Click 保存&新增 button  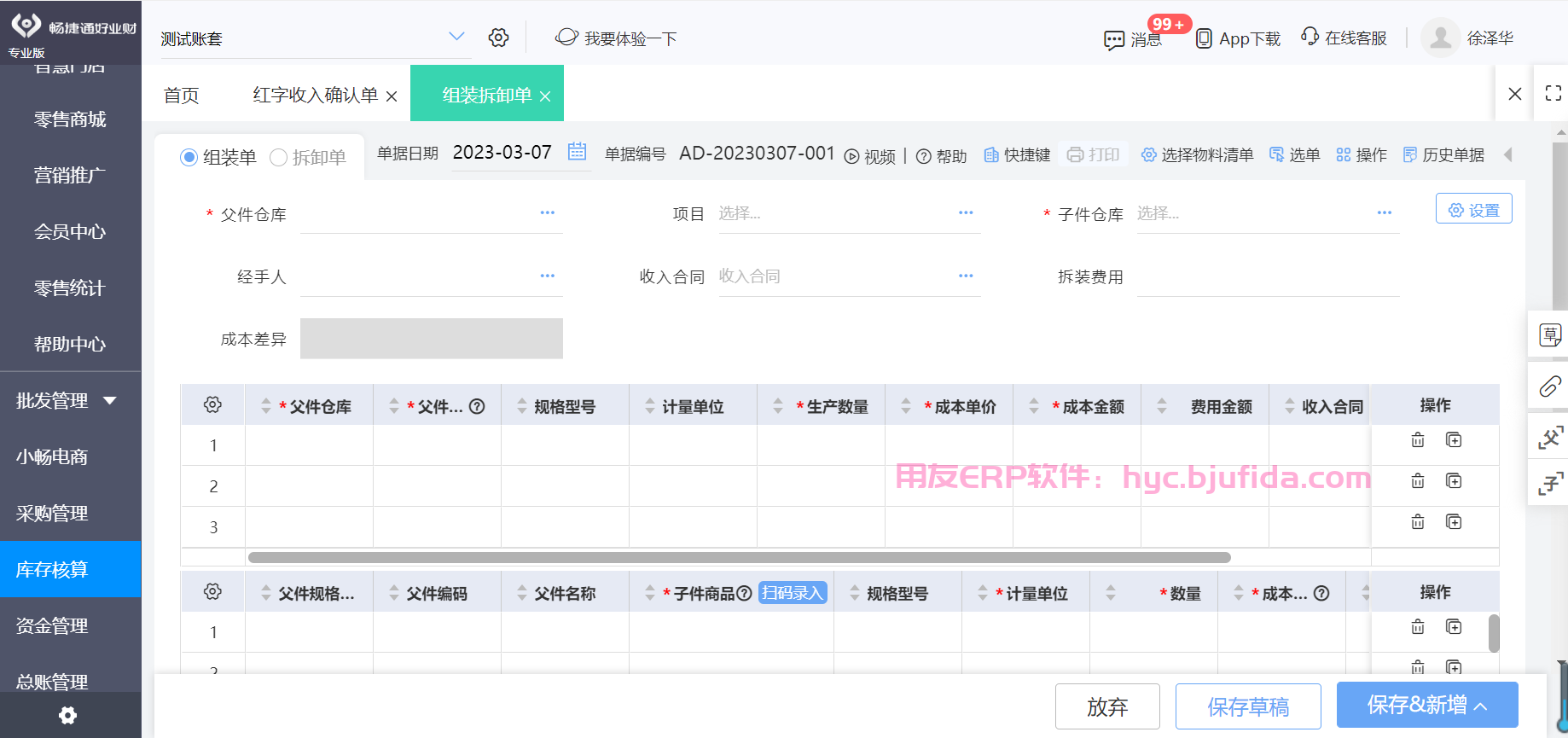(1427, 705)
